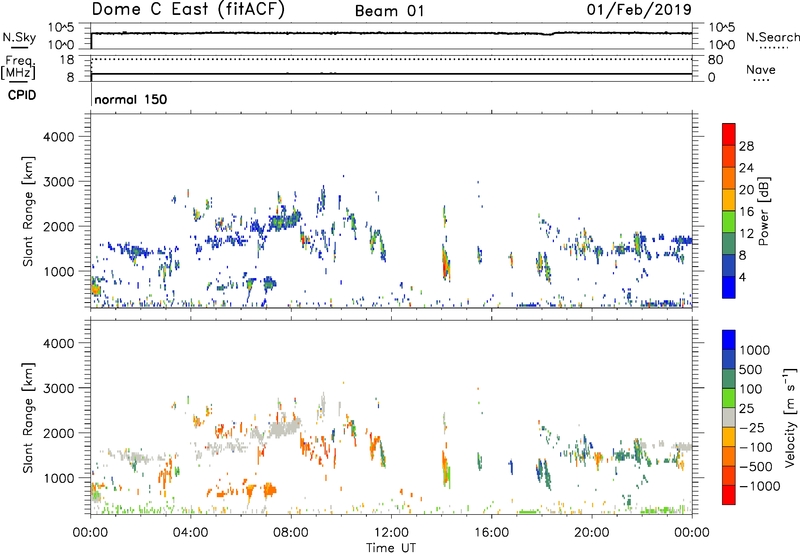Click the "Time UT" axis title

(391, 548)
